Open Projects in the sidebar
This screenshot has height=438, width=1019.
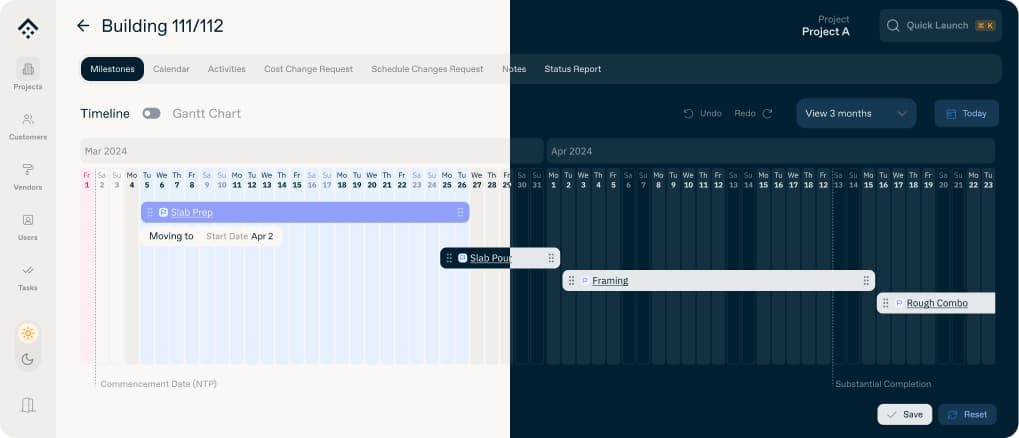point(28,75)
